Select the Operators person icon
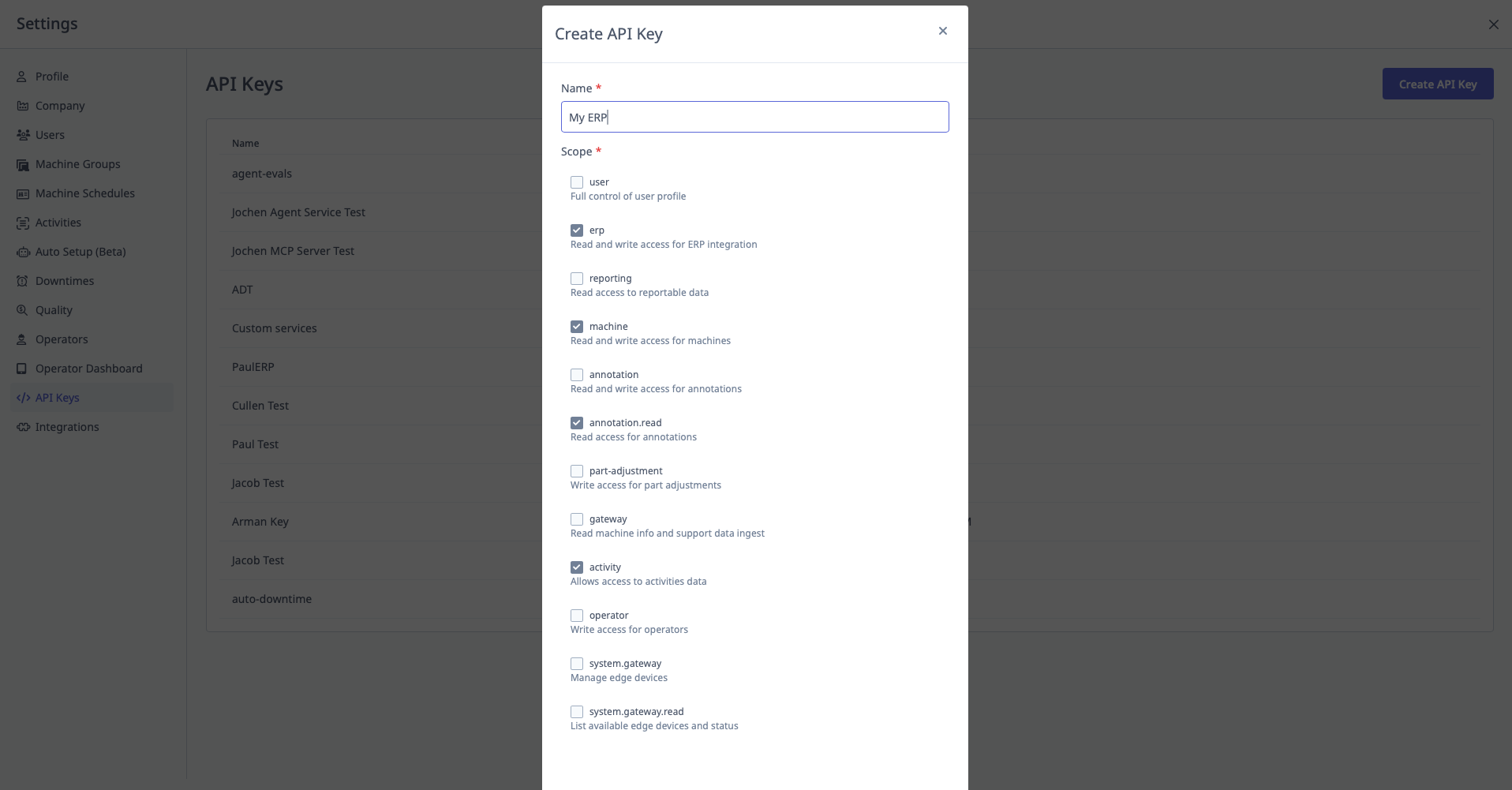This screenshot has width=1512, height=790. pos(23,339)
